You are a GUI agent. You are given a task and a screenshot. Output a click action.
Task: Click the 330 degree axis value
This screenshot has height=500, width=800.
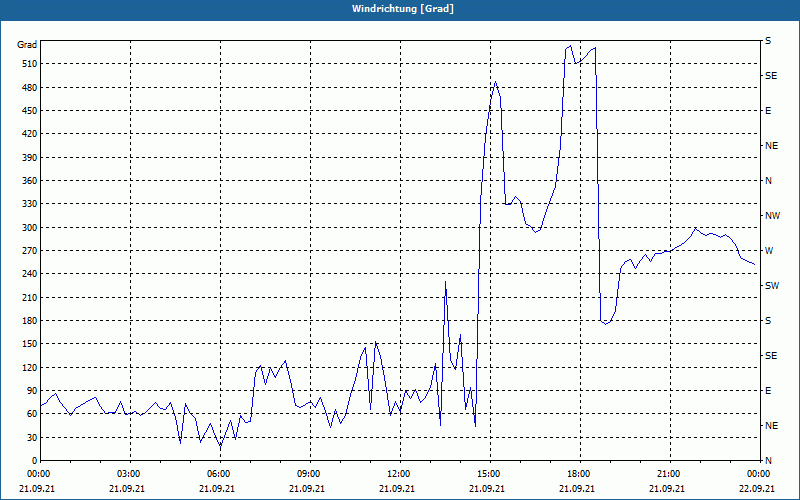[30, 204]
